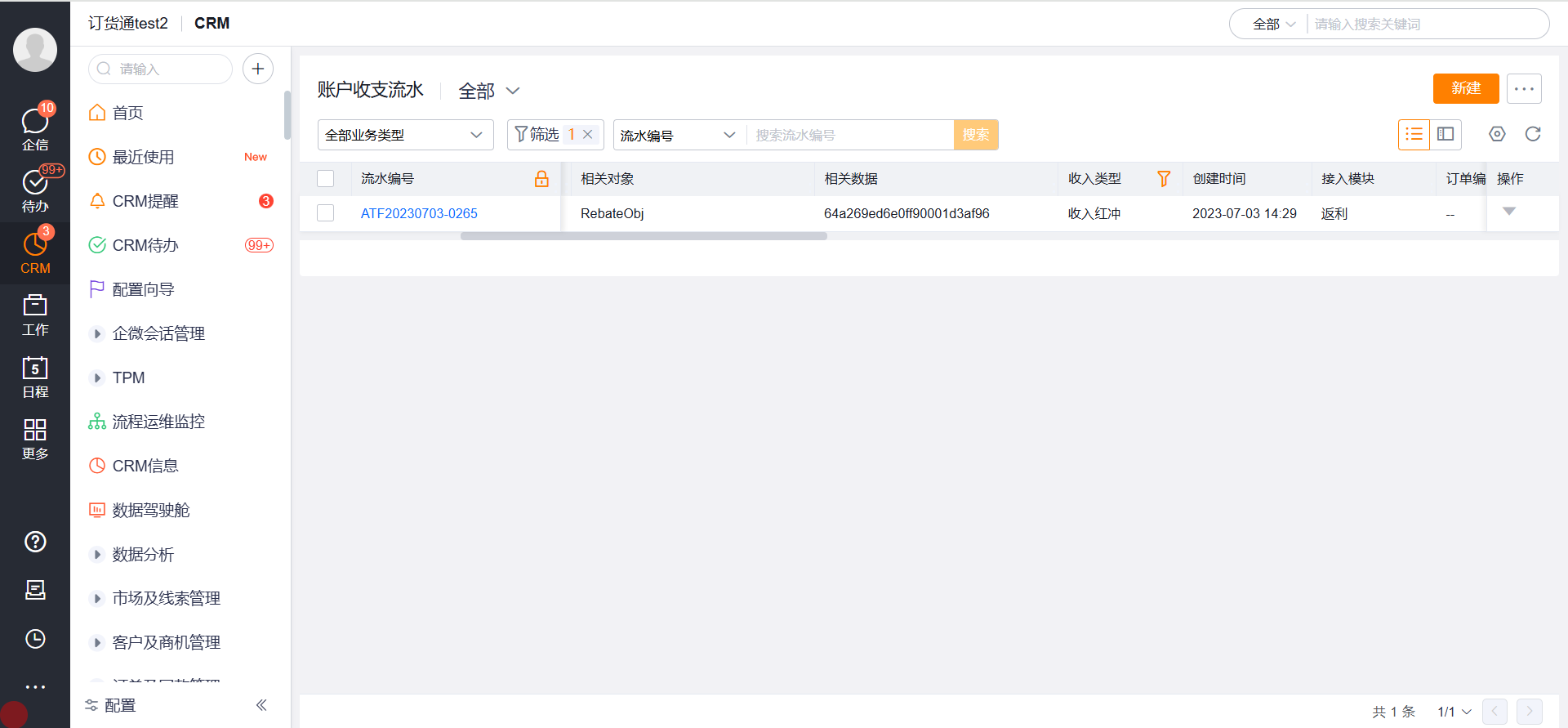Open the 1/1 page selector dropdown
Screen dimensions: 1568x728
(x=1454, y=712)
